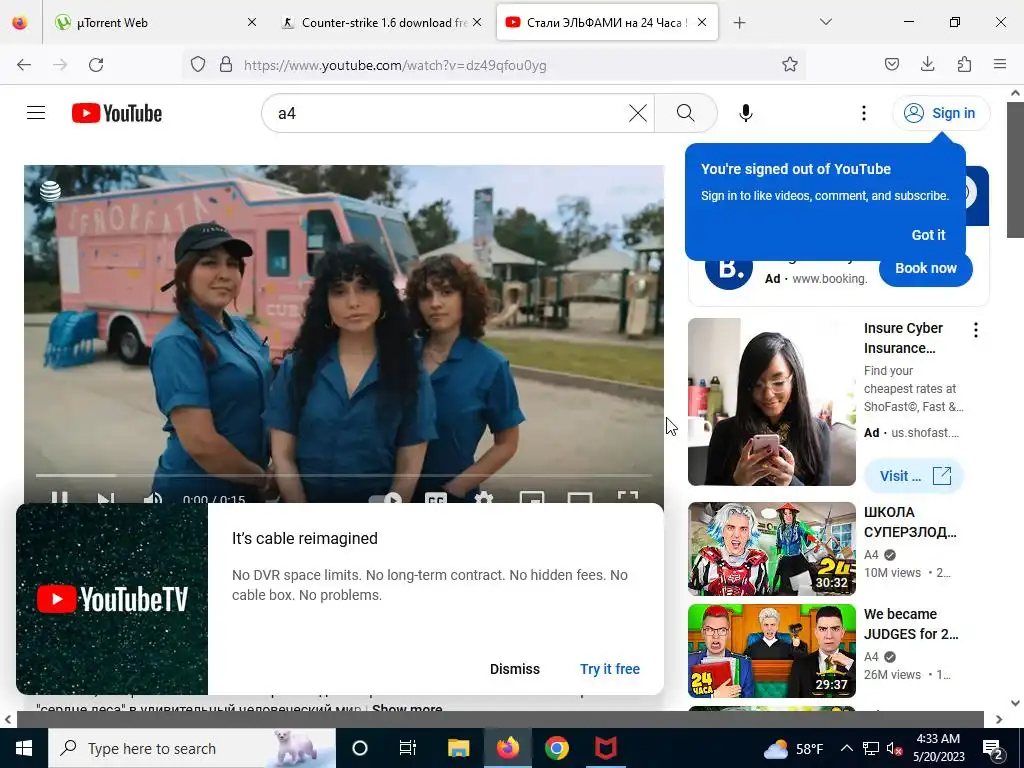Click Try it free for YouTube TV
This screenshot has height=768, width=1024.
tap(610, 669)
